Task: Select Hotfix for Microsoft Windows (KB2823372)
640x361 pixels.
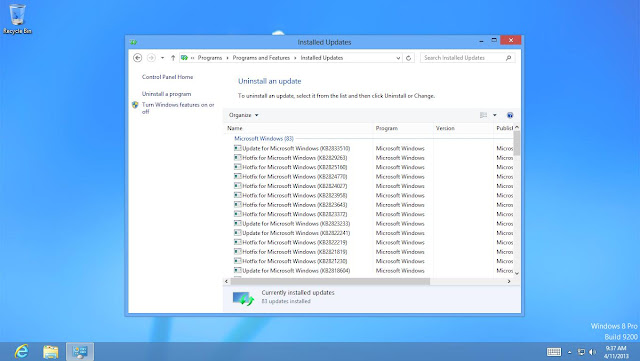Action: pos(295,214)
